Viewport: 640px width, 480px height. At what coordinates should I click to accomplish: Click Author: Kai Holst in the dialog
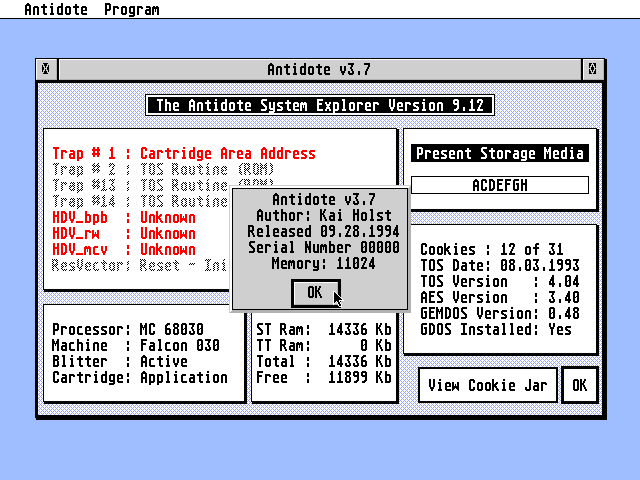[324, 215]
